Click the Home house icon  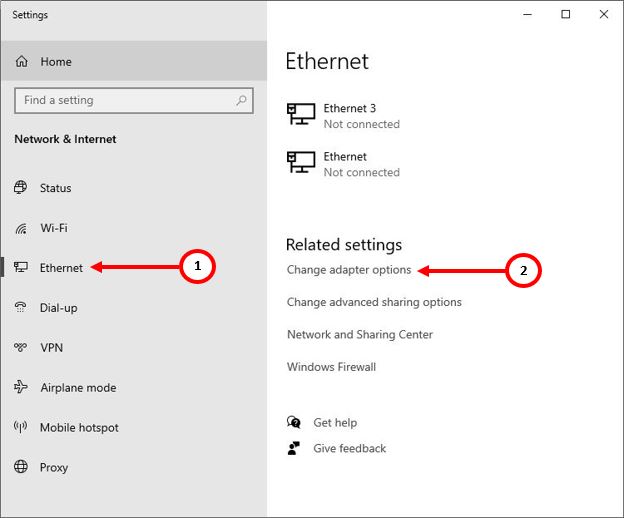coord(21,62)
